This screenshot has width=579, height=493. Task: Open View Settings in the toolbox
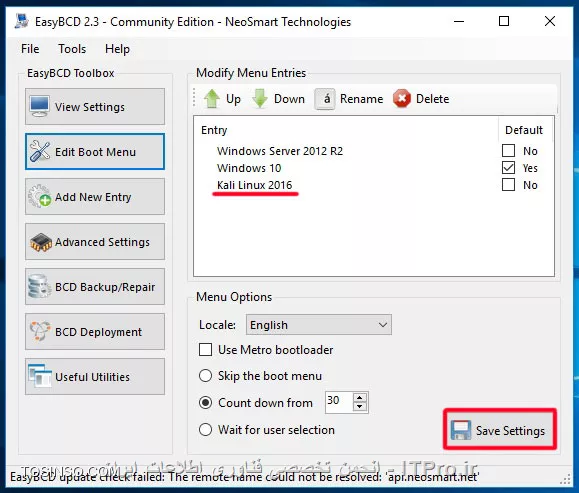pyautogui.click(x=95, y=107)
